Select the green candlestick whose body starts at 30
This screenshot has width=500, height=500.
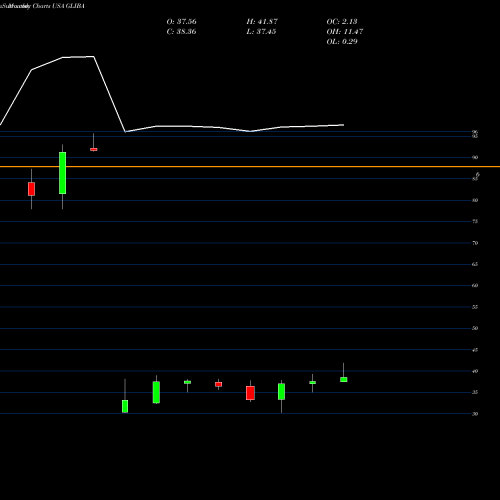[125, 406]
